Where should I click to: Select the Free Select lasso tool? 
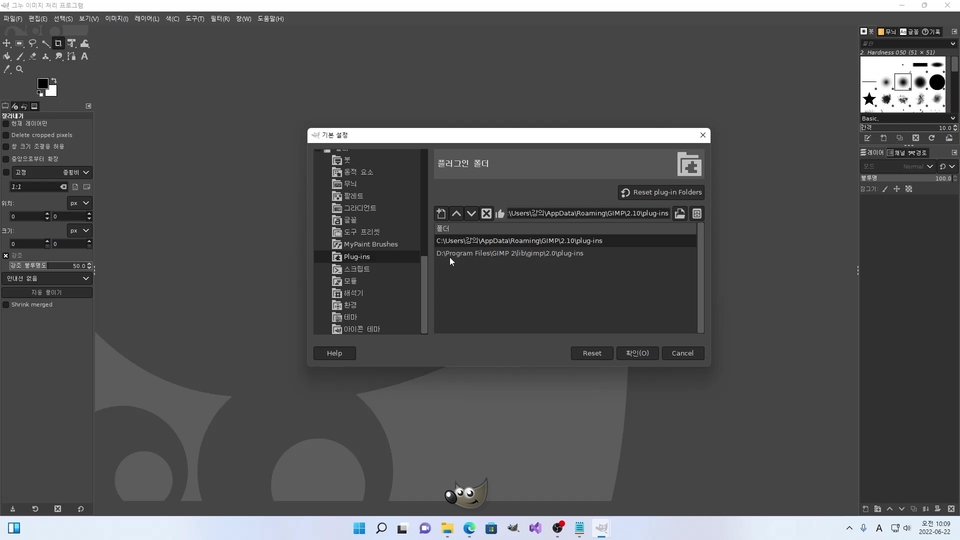[32, 43]
